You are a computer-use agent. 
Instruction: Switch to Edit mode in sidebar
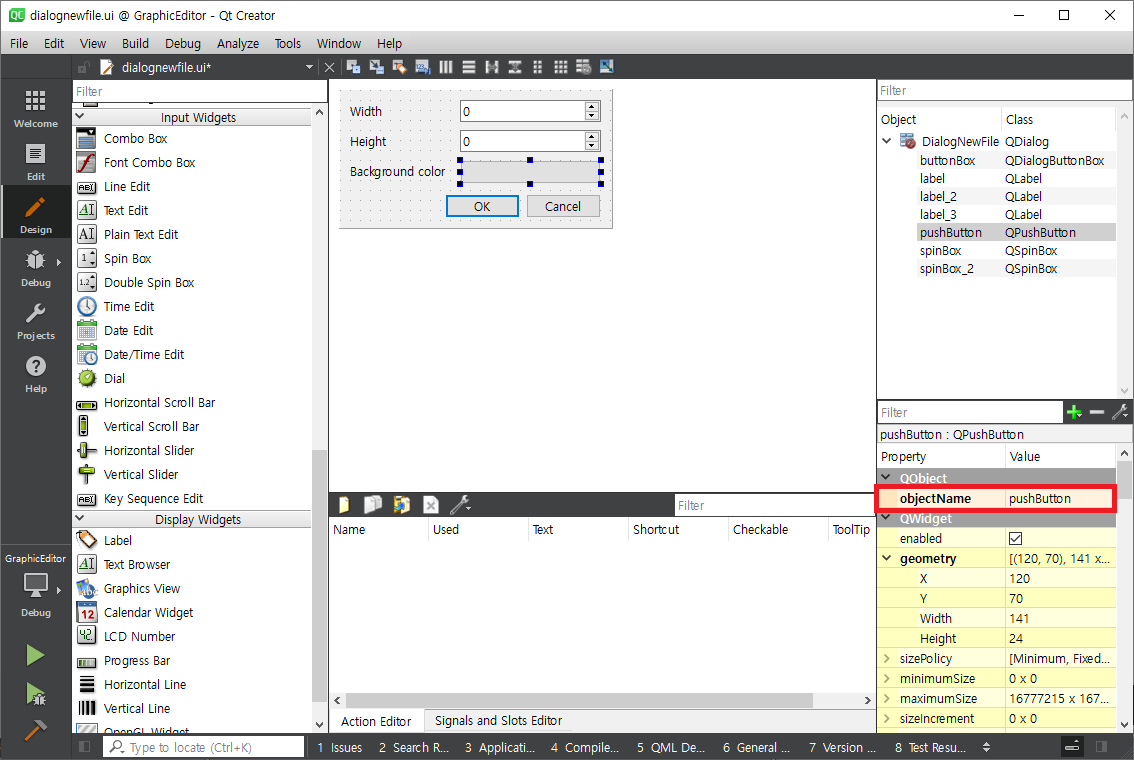coord(35,161)
